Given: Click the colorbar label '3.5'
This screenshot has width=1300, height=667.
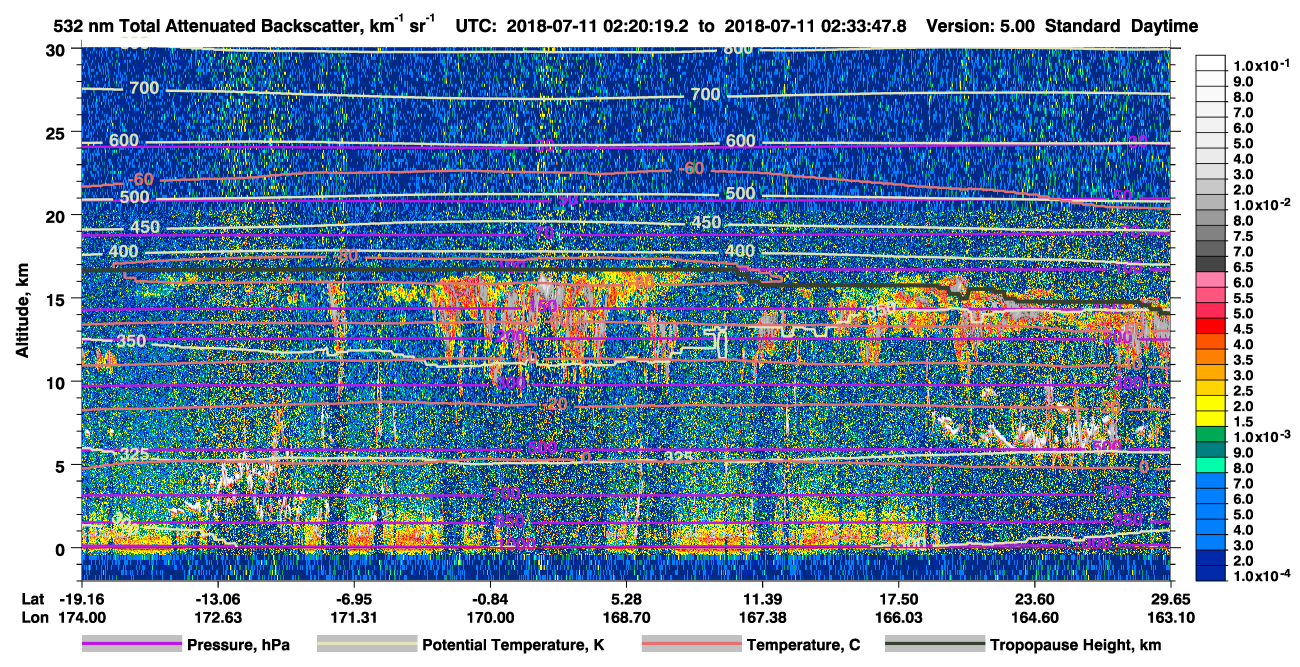Looking at the screenshot, I should coord(1244,360).
